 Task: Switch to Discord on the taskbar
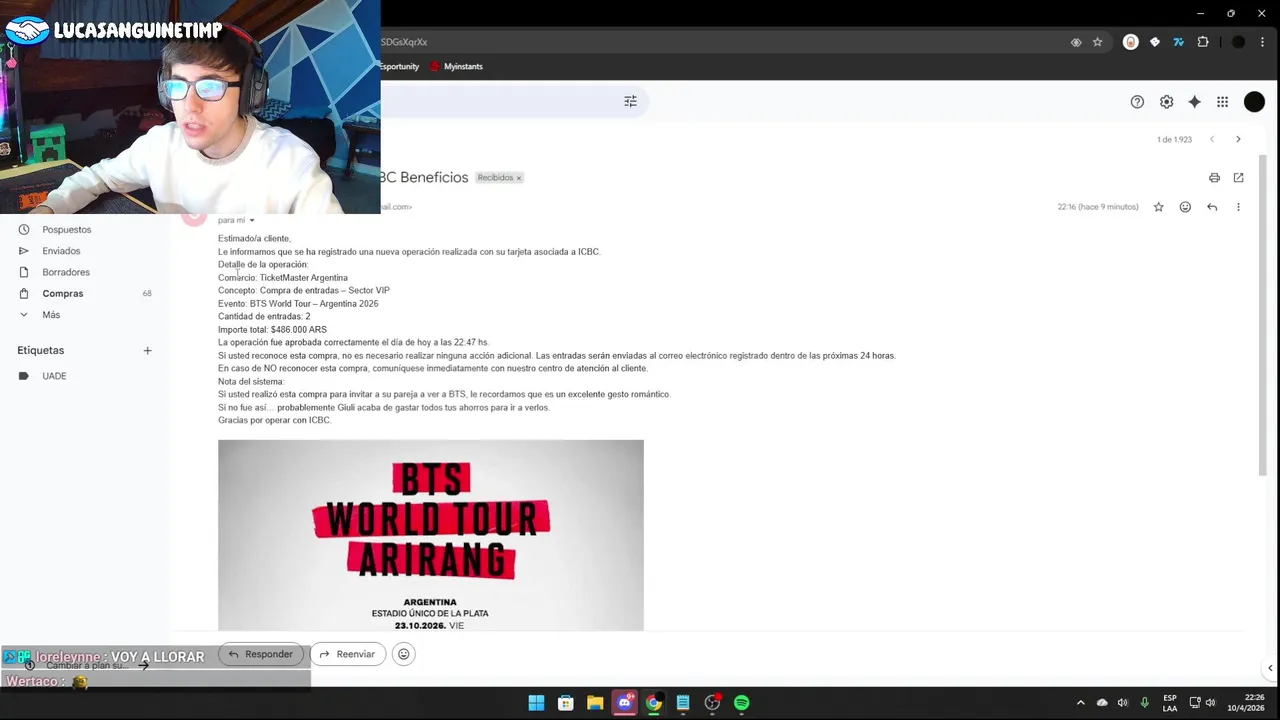pos(624,703)
